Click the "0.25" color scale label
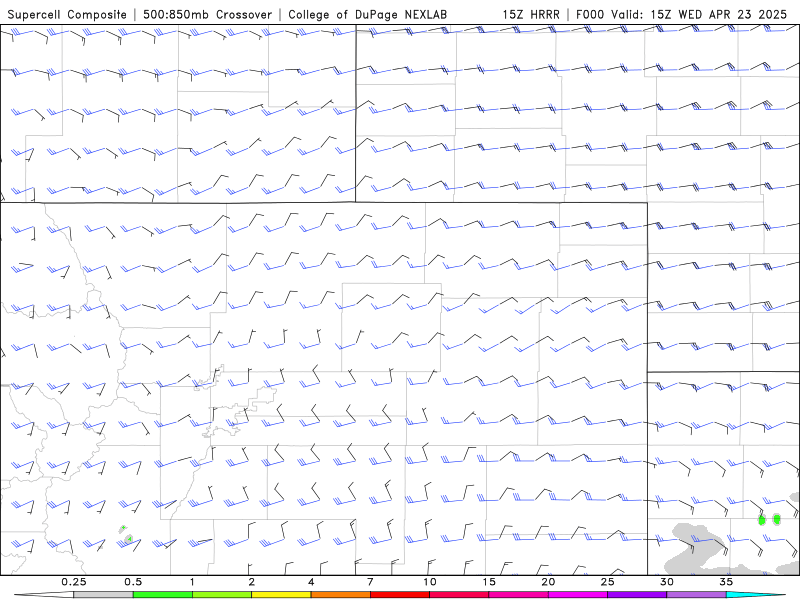 coord(73,582)
